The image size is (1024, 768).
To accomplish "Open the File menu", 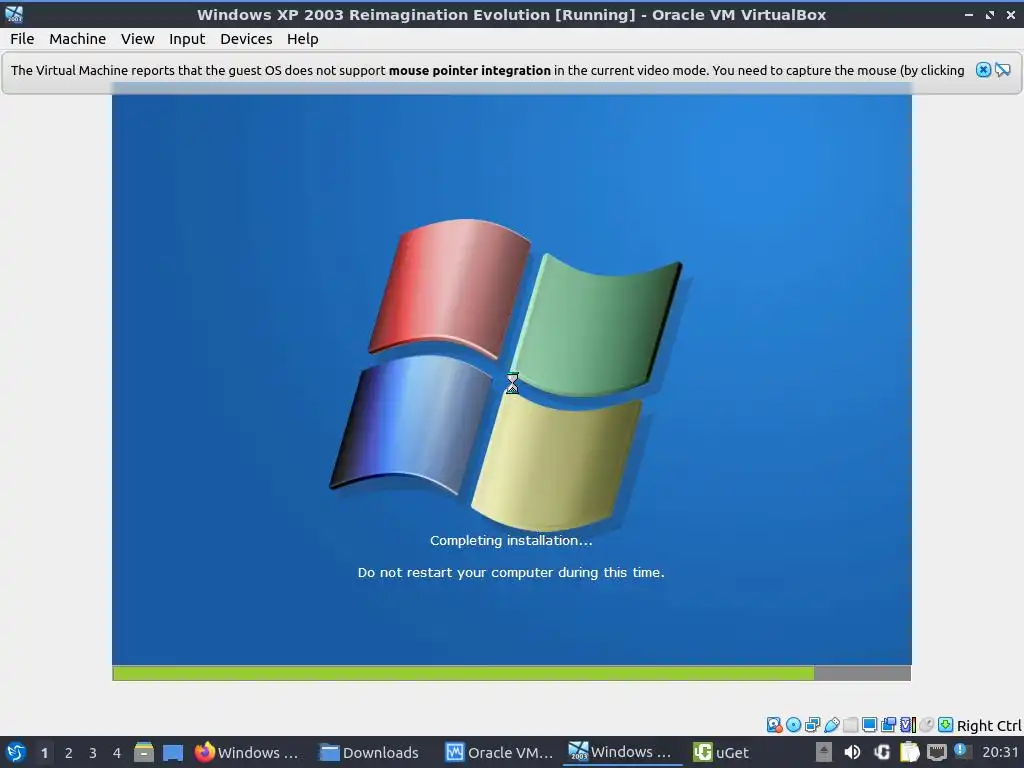I will coord(22,39).
